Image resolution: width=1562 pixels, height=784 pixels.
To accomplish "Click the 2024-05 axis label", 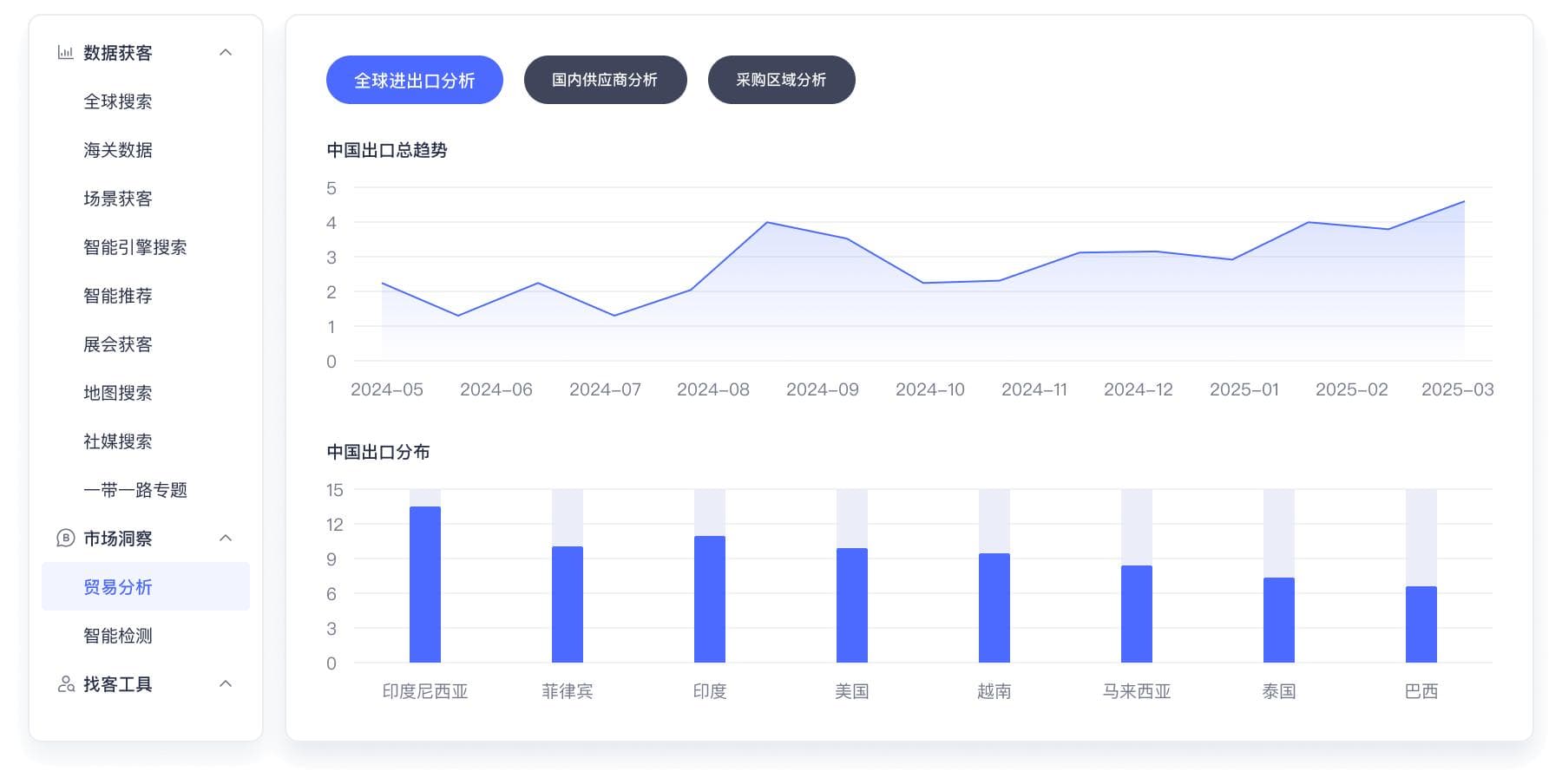I will pyautogui.click(x=387, y=389).
